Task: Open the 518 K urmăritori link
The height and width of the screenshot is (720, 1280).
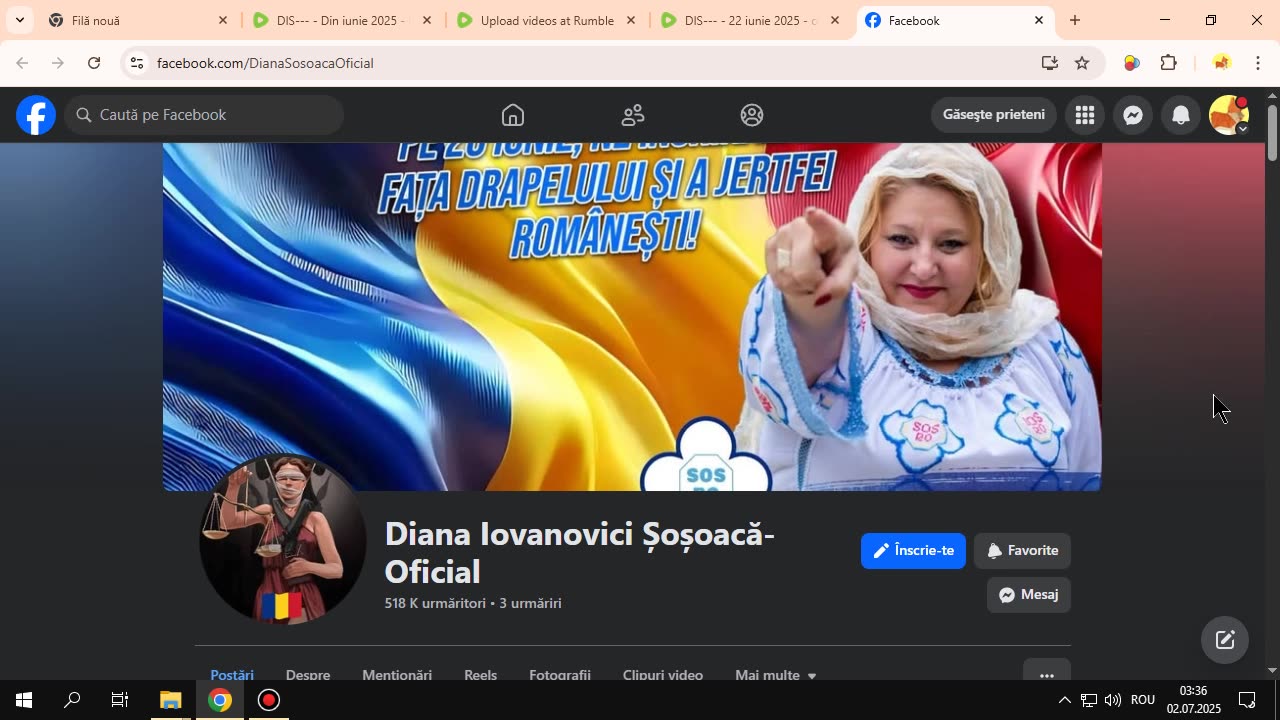Action: [435, 603]
